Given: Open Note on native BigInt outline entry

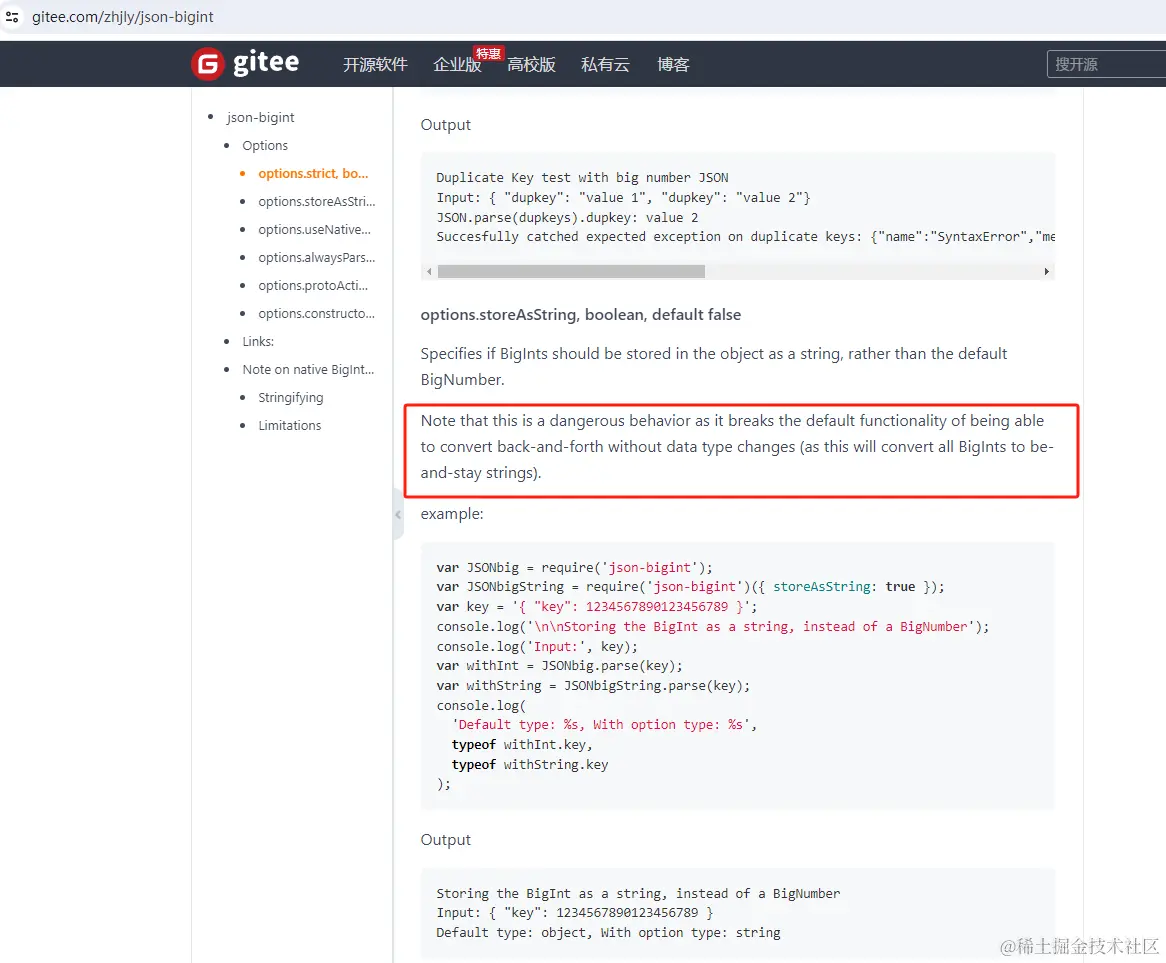Looking at the screenshot, I should pyautogui.click(x=308, y=370).
